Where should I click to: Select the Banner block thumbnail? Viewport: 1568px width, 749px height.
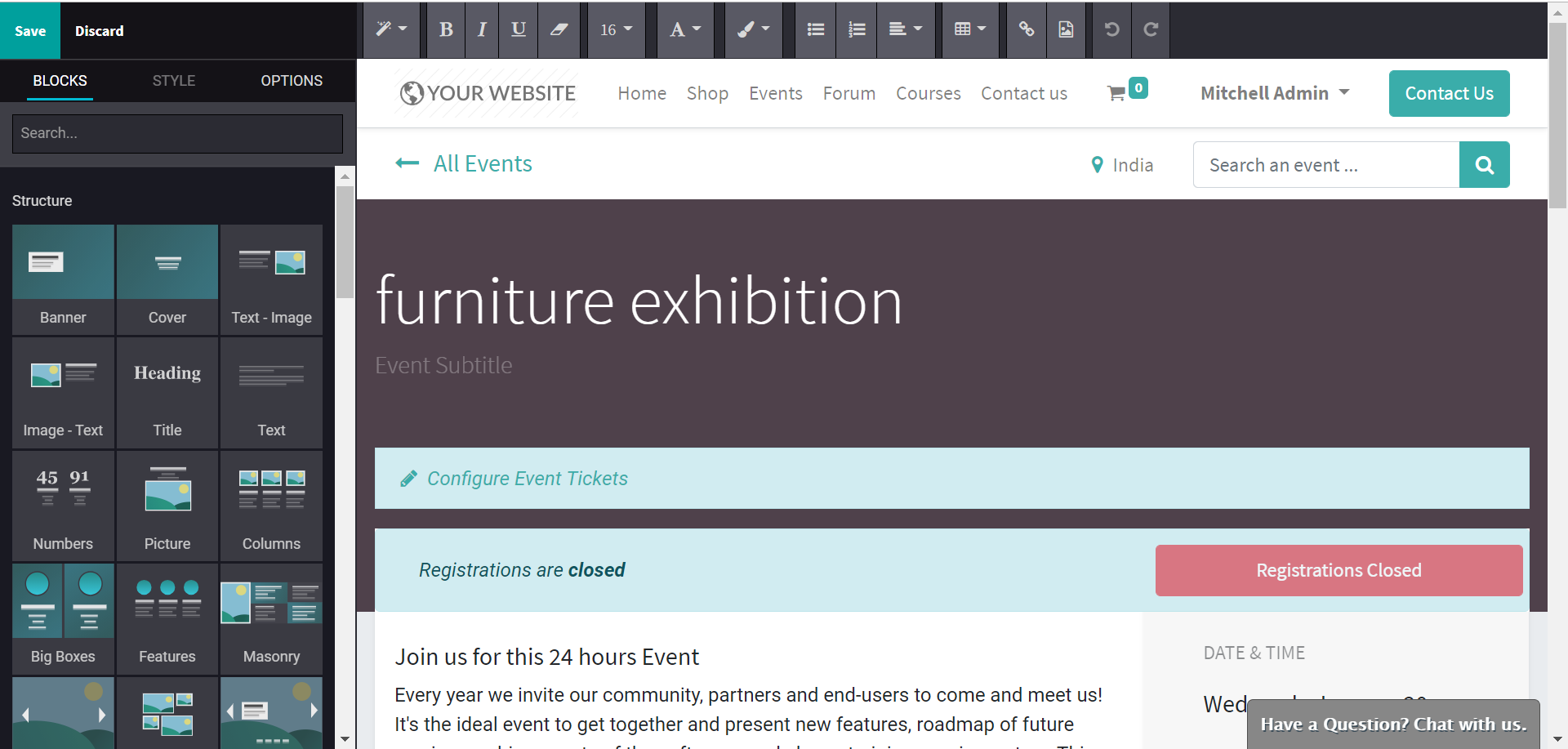click(63, 279)
